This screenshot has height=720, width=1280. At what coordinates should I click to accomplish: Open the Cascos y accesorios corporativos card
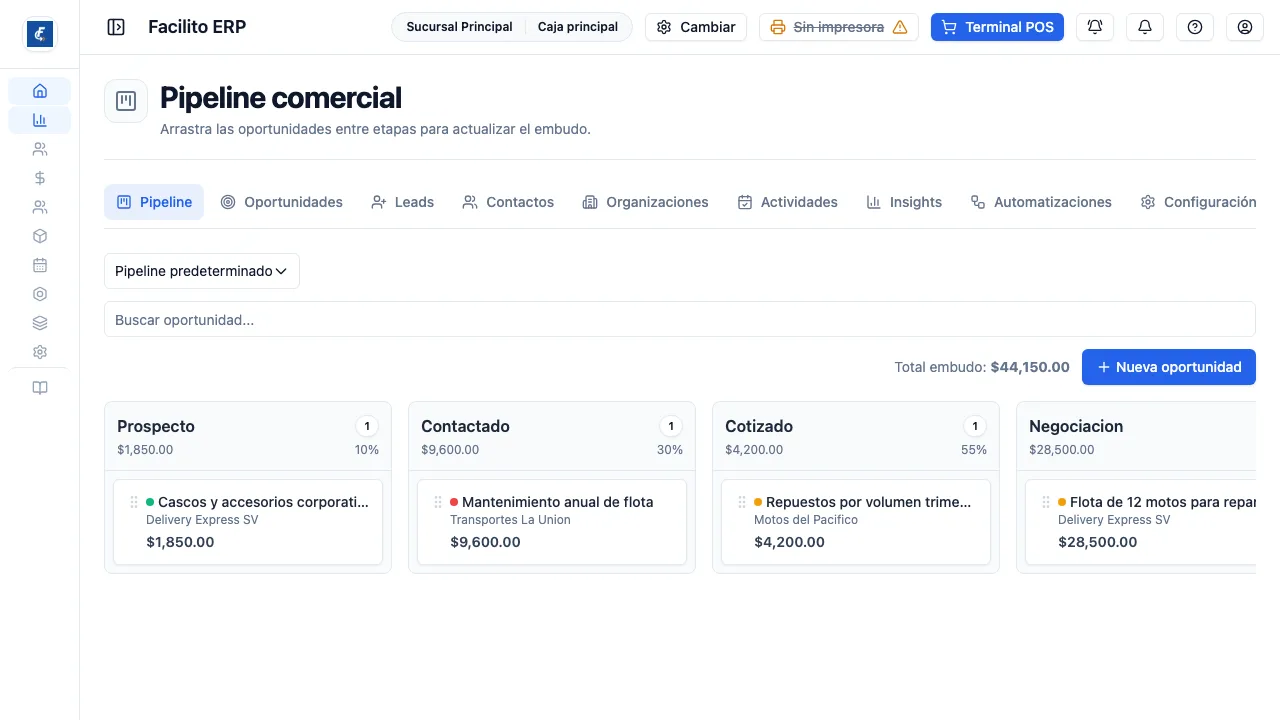248,522
